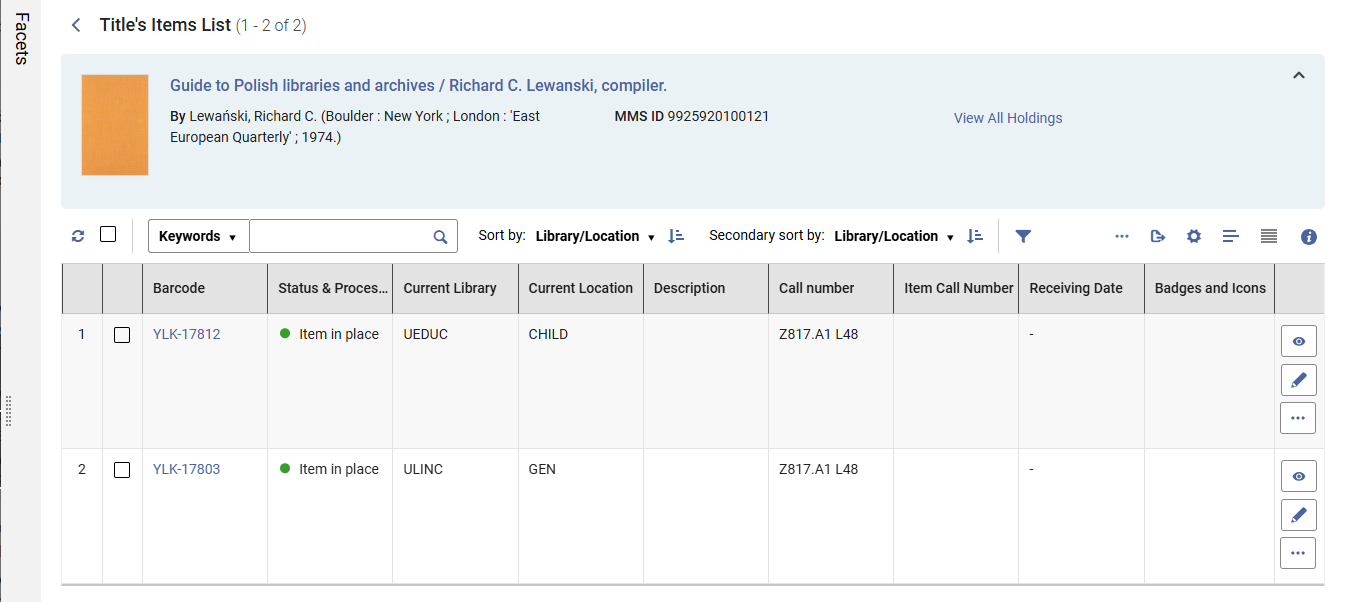
Task: Collapse the title record summary panel
Action: [1299, 75]
